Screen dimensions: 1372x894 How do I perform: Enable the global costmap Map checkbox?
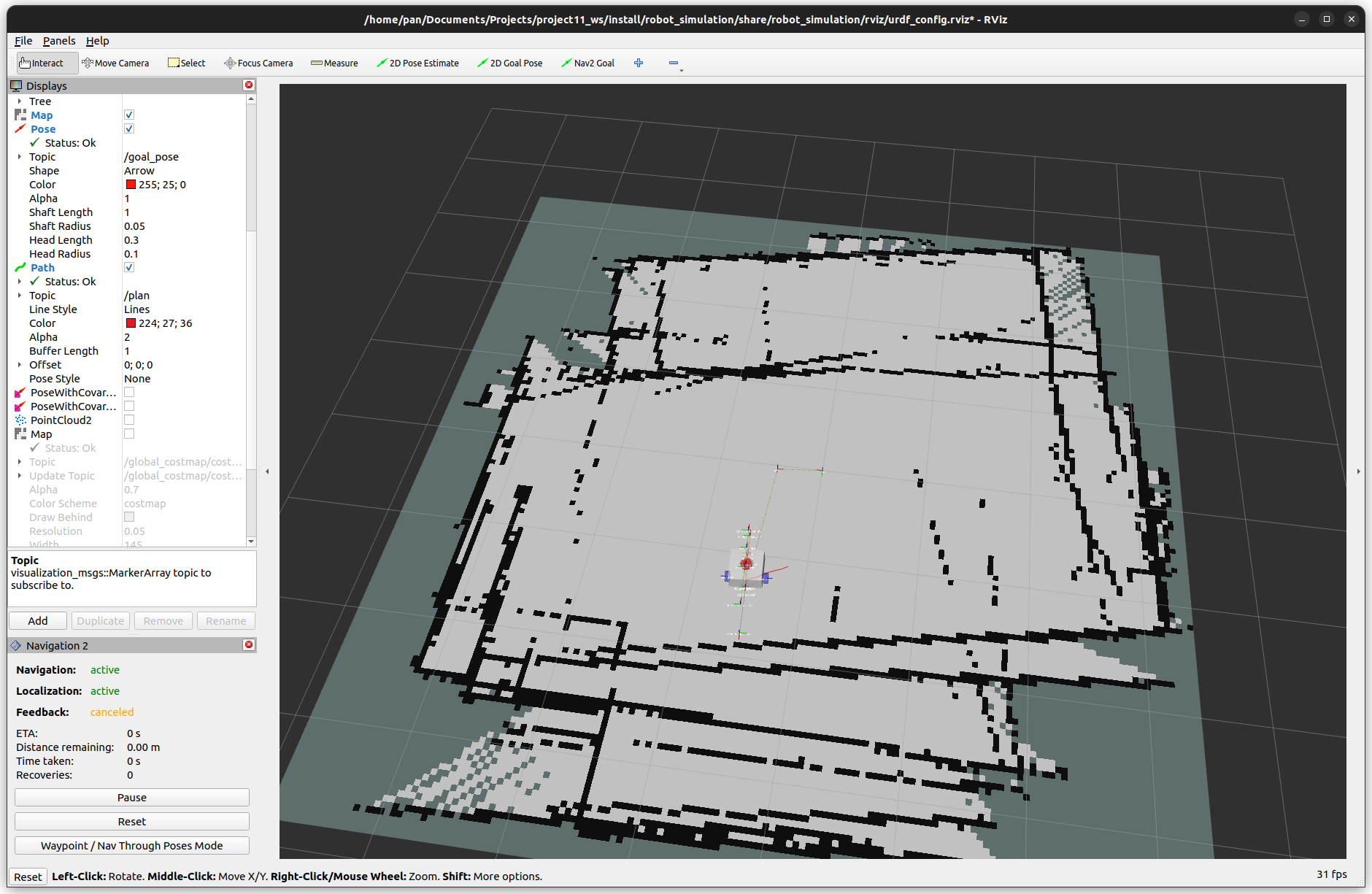(129, 434)
